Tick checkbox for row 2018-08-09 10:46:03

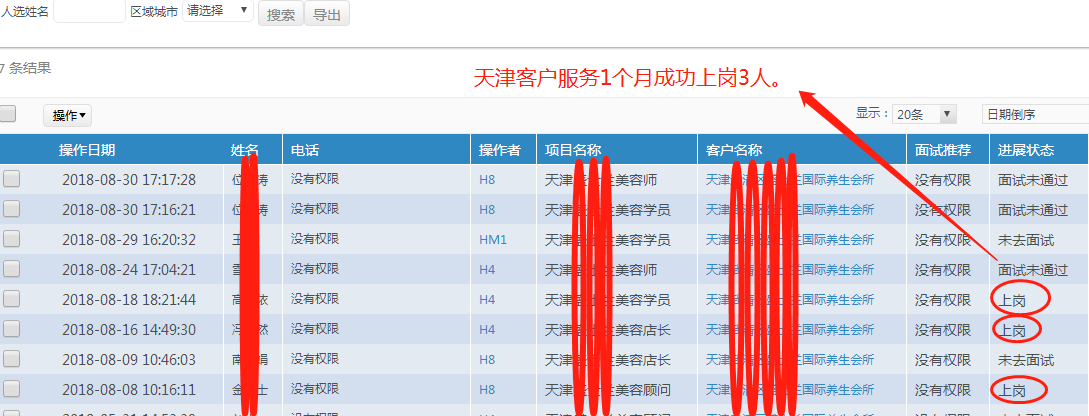(11, 359)
